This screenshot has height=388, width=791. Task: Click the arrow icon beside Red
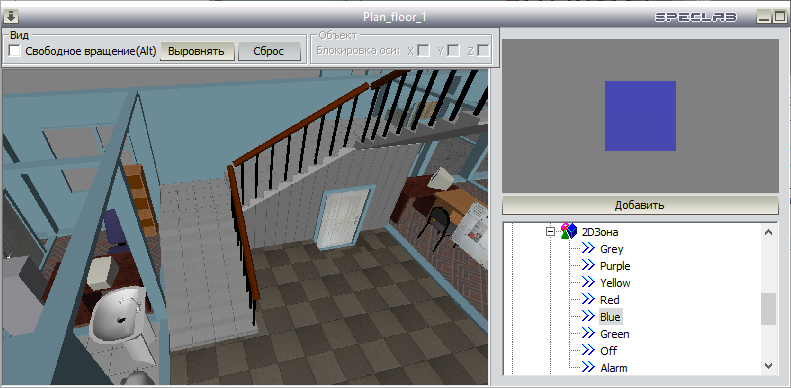[x=588, y=300]
